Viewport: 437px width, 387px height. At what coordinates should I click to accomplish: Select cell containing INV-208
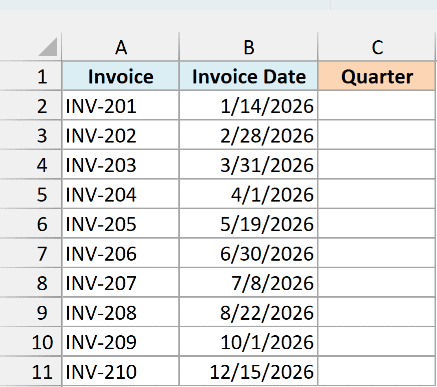(121, 312)
